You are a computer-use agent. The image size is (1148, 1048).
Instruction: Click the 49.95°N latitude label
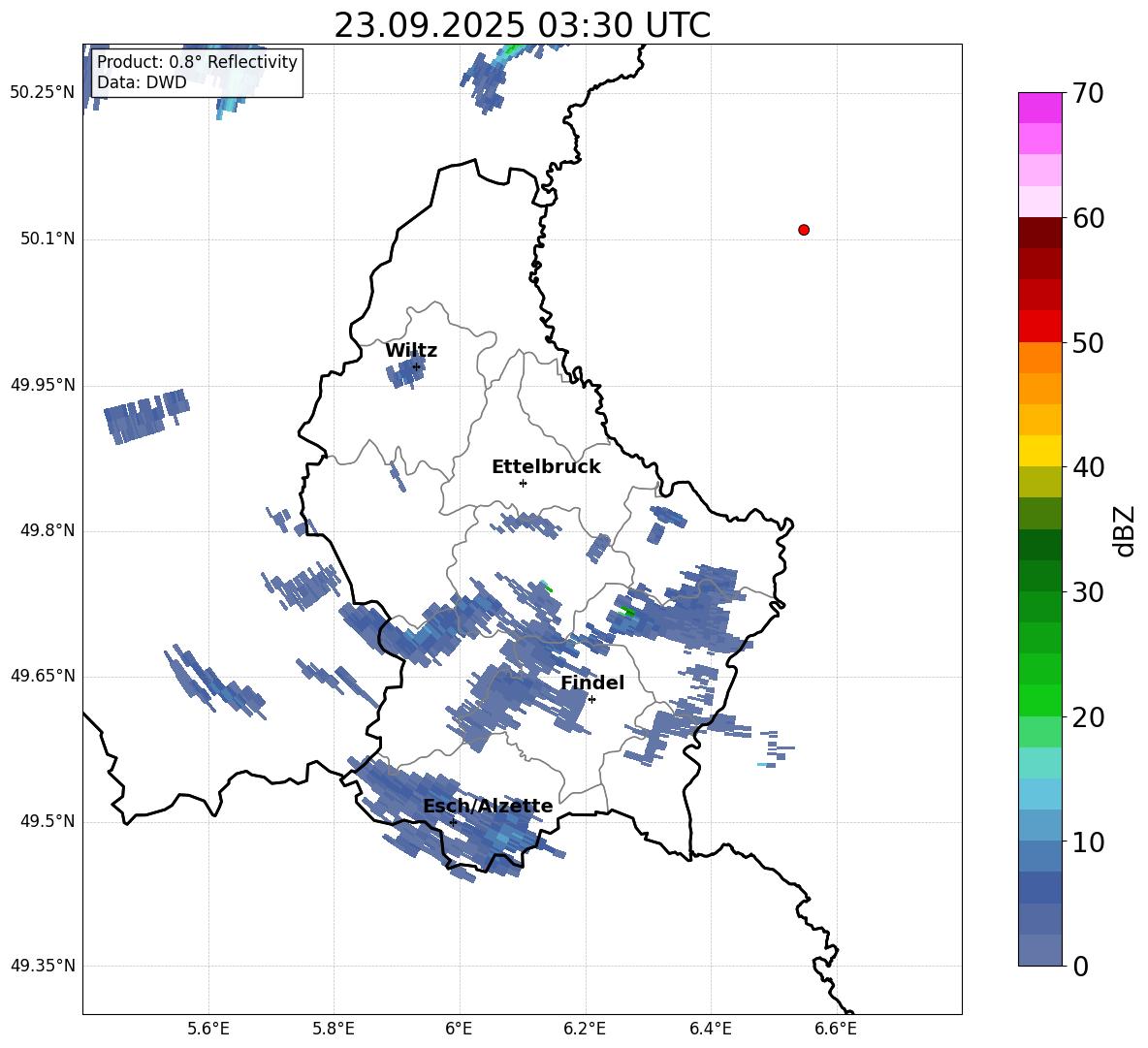43,385
